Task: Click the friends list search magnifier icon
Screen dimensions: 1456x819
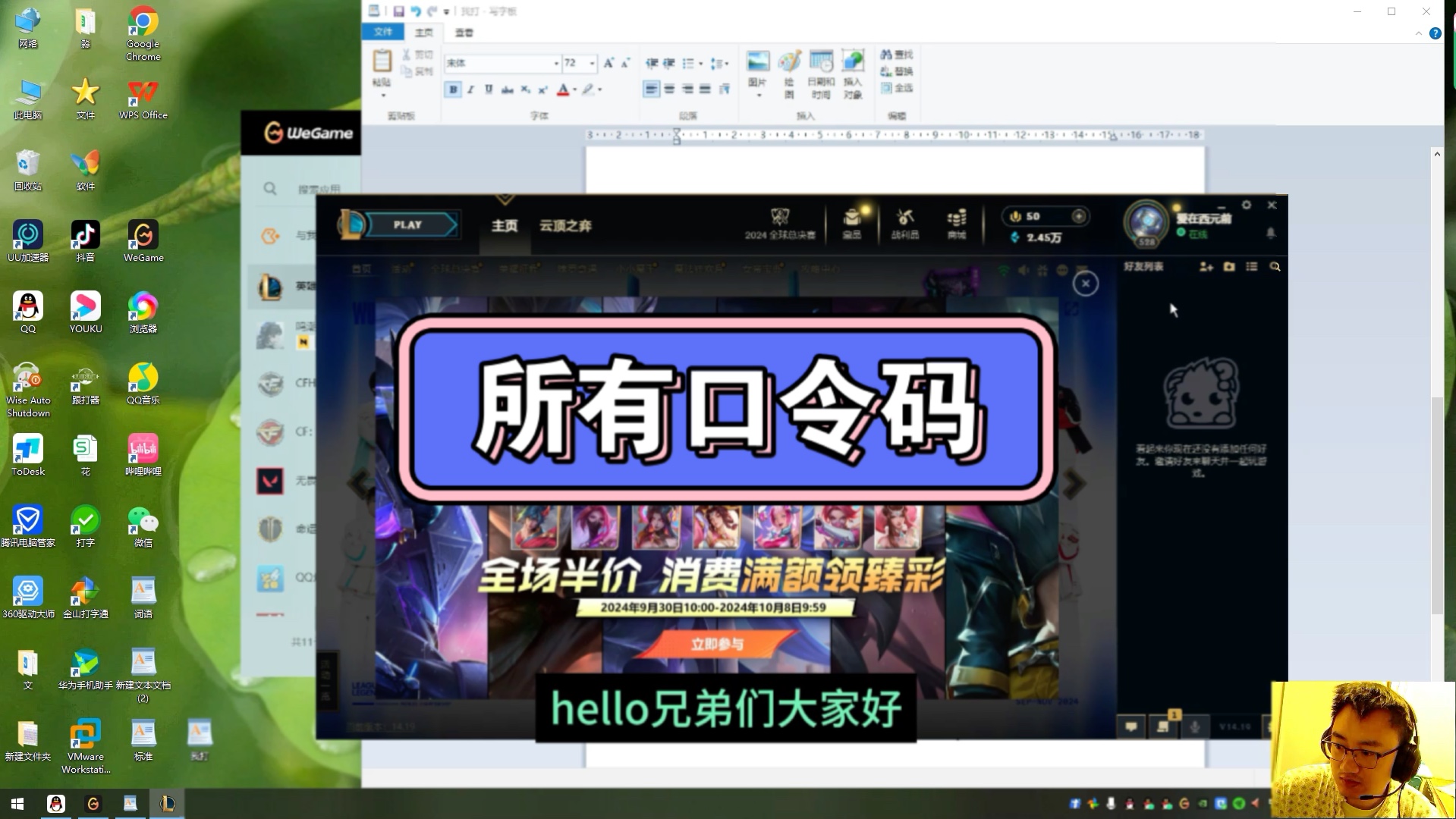Action: 1275,267
